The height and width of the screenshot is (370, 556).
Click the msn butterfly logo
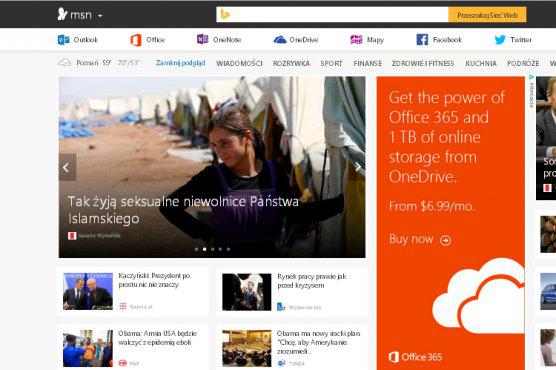(62, 14)
